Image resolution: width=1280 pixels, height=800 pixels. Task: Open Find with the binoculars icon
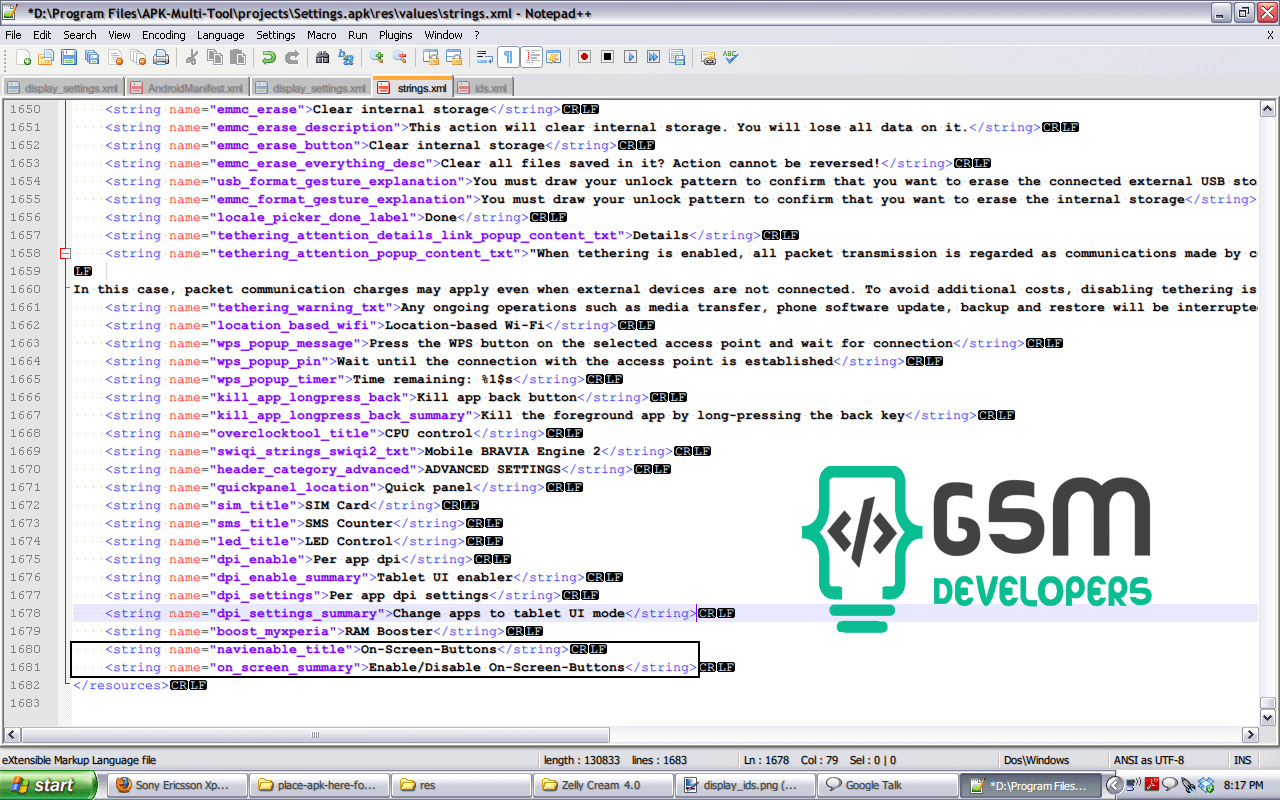point(322,57)
